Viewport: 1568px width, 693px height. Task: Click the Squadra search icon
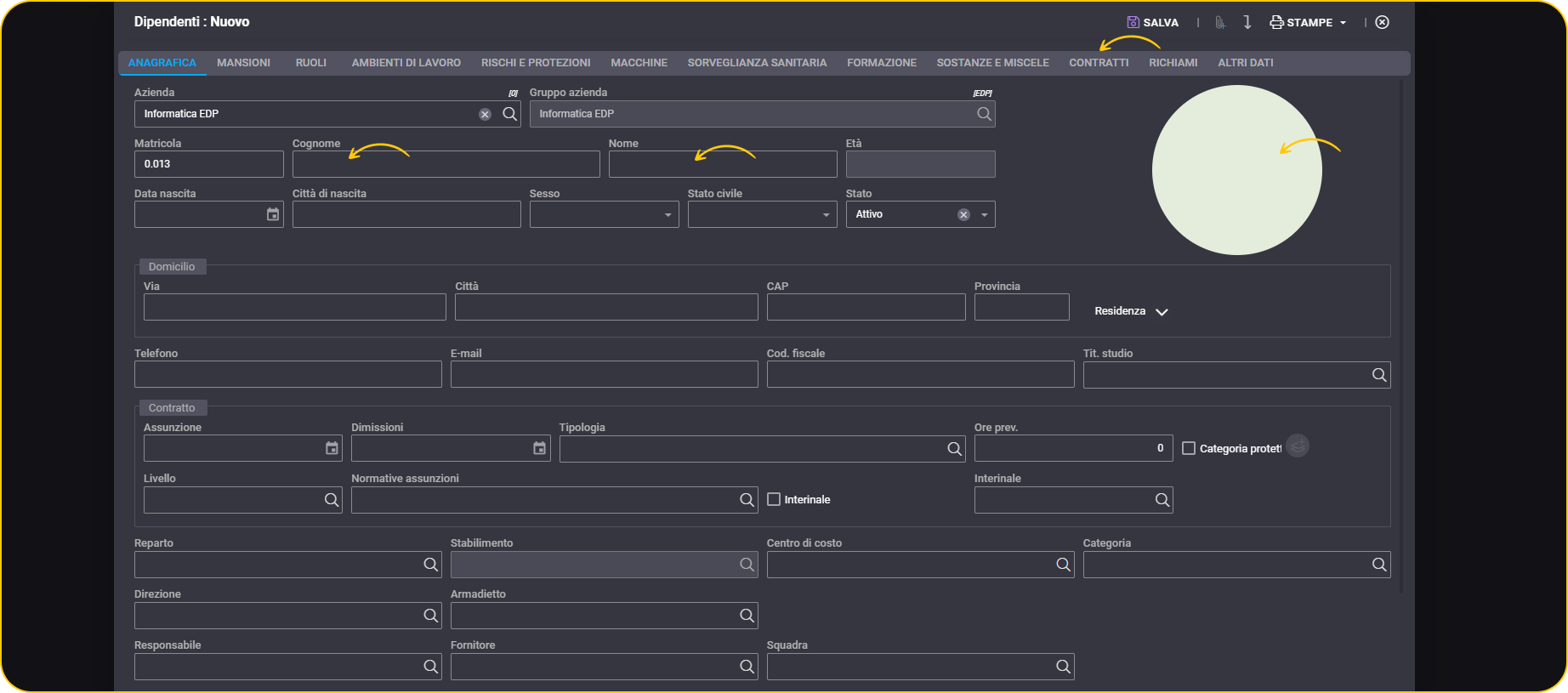coord(1063,667)
